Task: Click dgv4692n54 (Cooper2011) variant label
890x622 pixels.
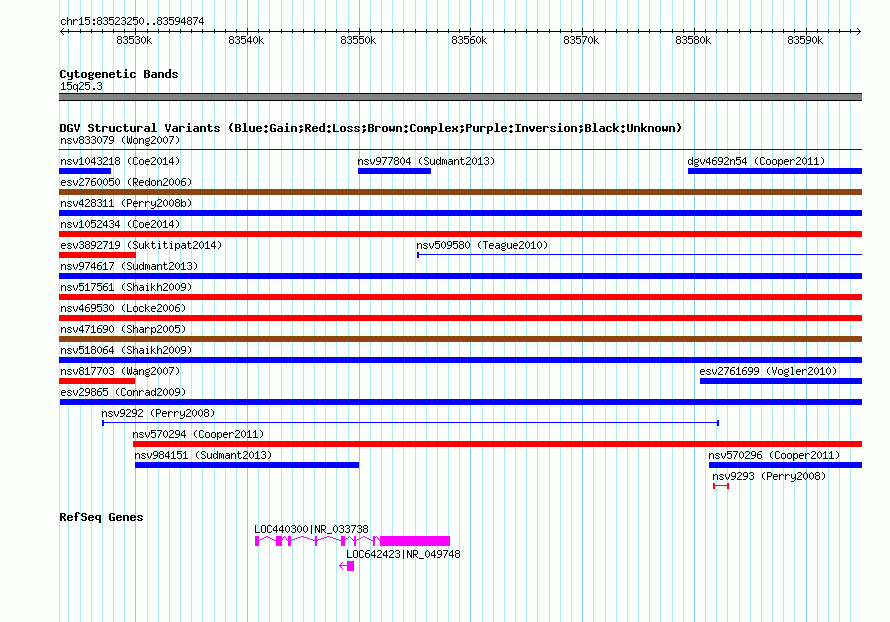Action: (x=756, y=161)
